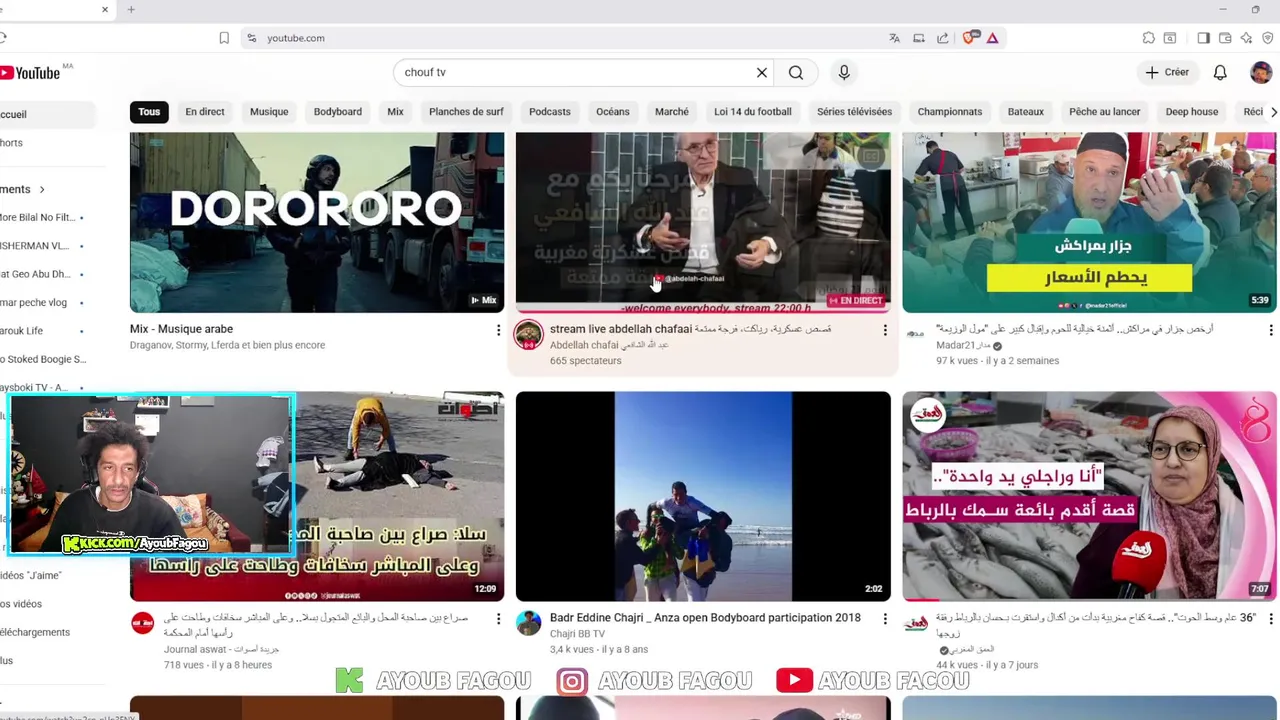
Task: Select the Pêche au lancer chip
Action: (1105, 112)
